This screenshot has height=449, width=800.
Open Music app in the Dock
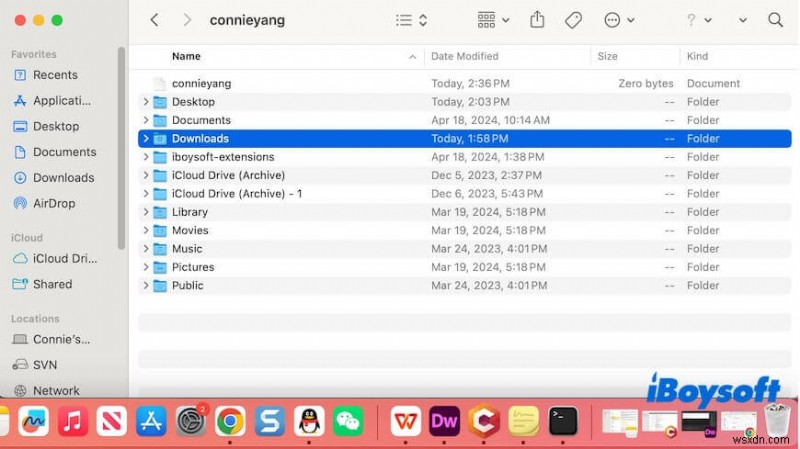click(72, 421)
